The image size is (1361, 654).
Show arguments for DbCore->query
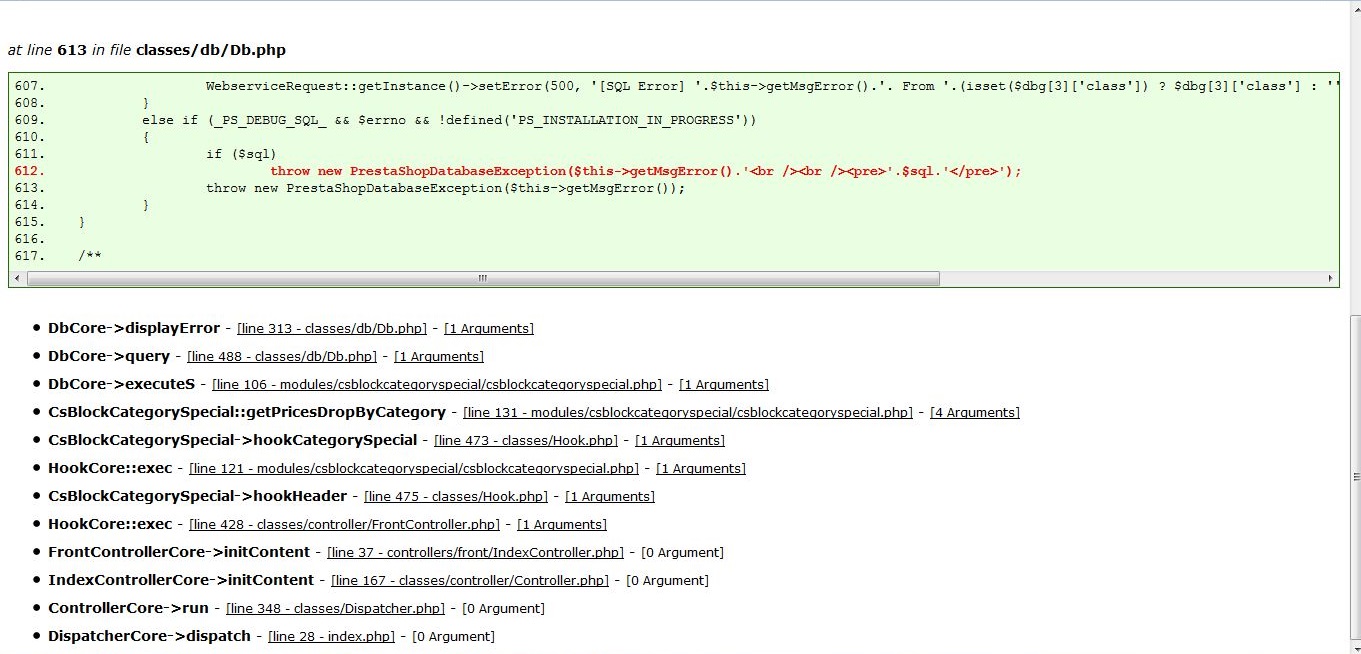pyautogui.click(x=439, y=356)
